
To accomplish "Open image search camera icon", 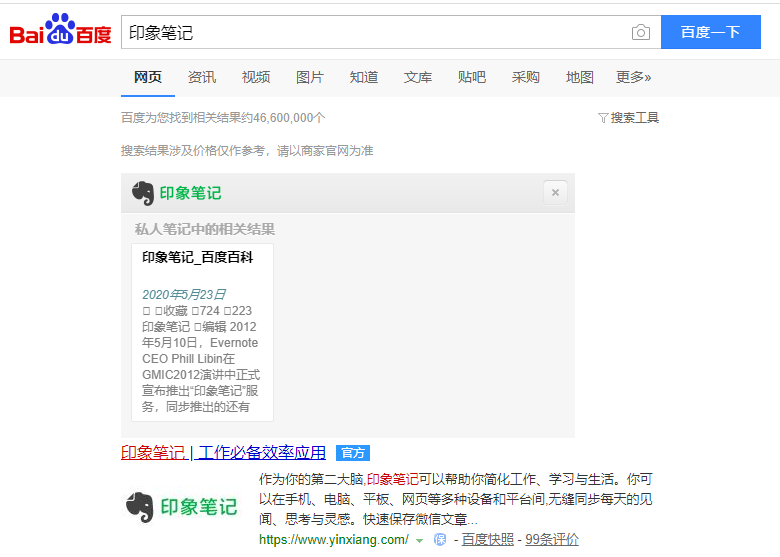I will tap(641, 32).
